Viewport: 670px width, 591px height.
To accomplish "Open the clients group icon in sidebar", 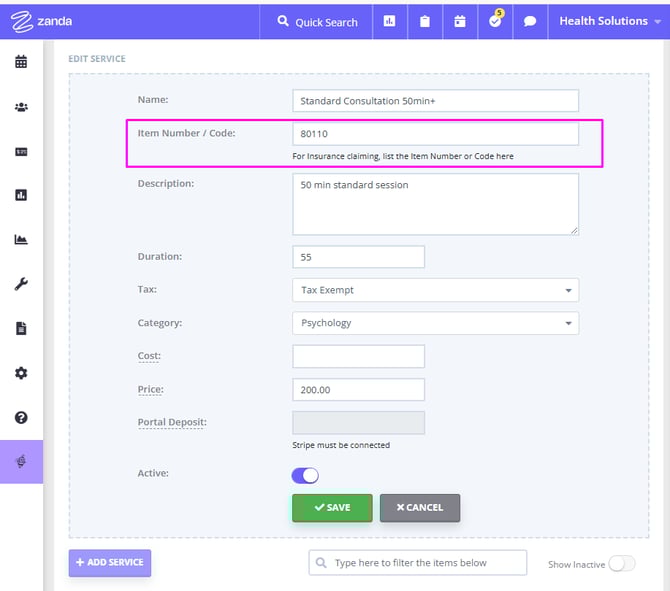I will [x=21, y=107].
